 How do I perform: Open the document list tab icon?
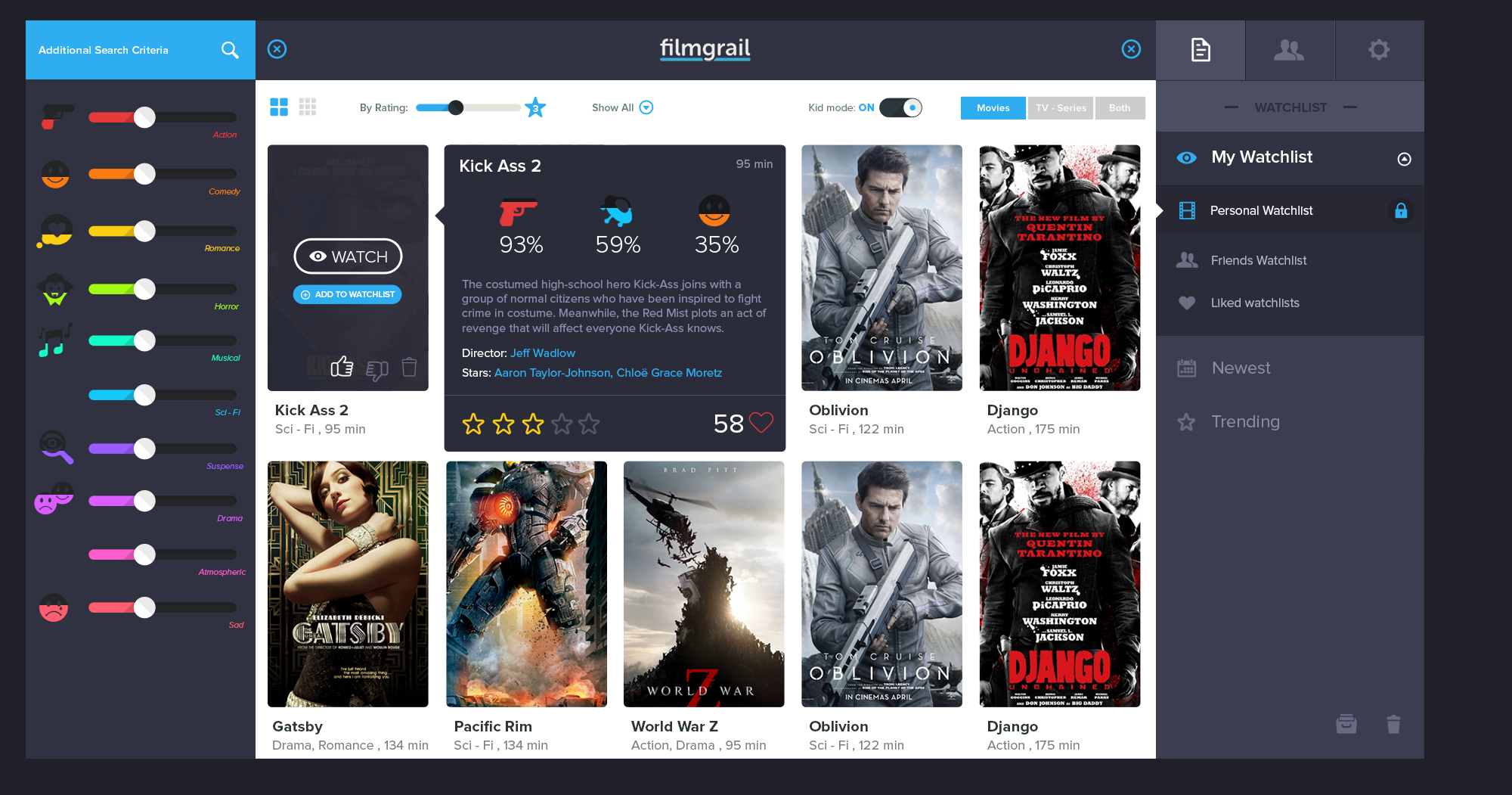1201,50
